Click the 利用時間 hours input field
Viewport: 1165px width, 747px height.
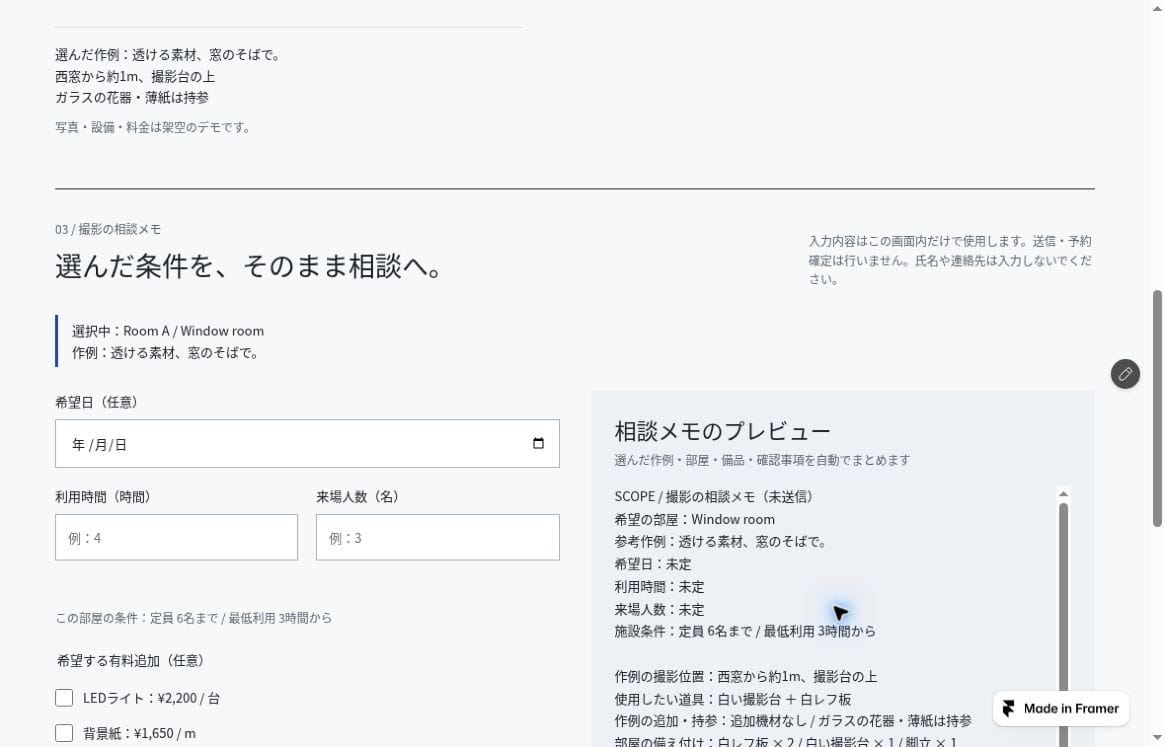point(176,537)
